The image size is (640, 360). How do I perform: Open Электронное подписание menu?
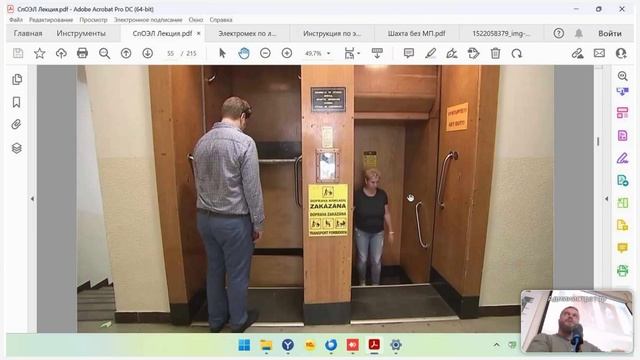point(148,20)
